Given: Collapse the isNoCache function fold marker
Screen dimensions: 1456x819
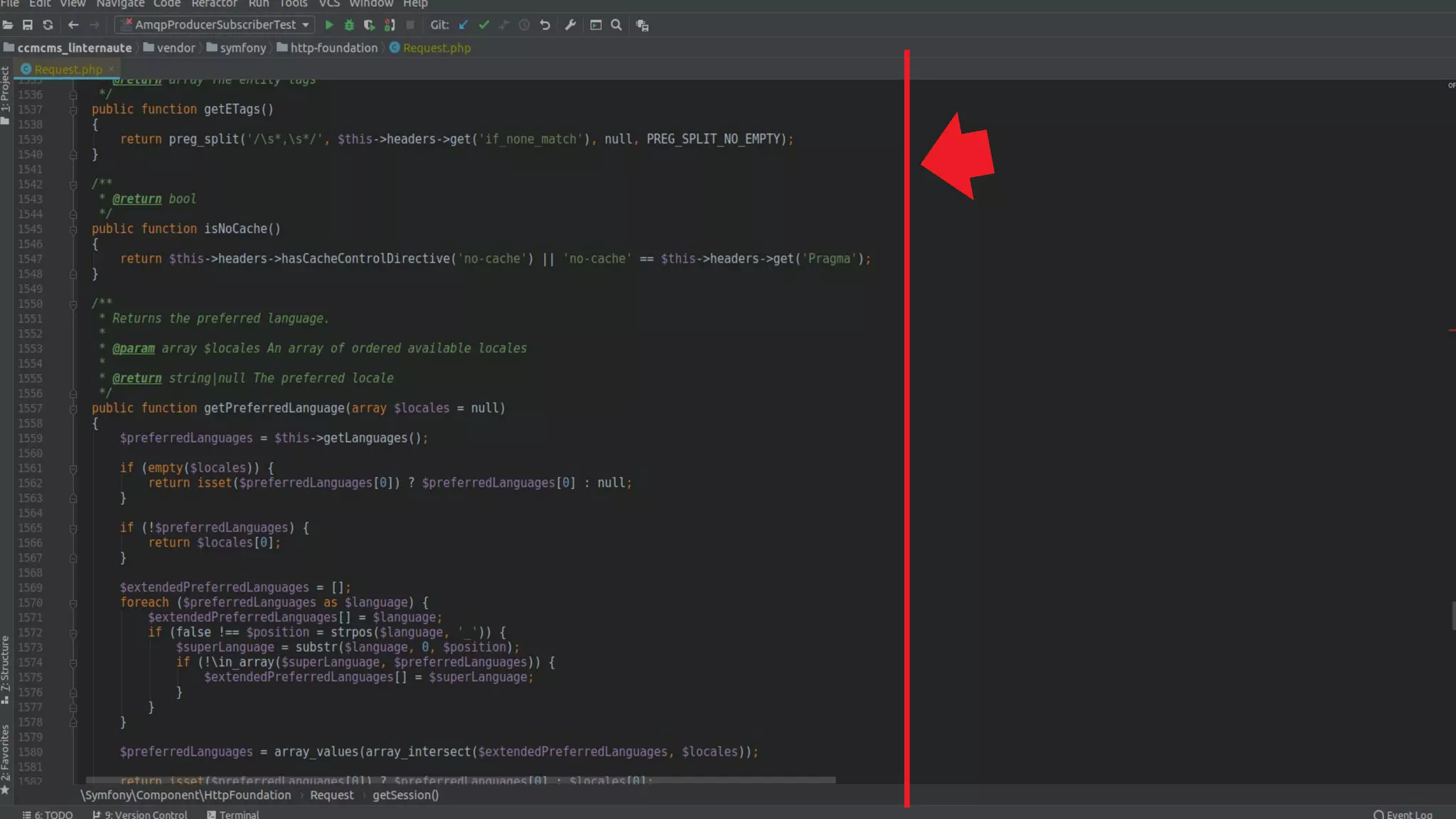Looking at the screenshot, I should (x=73, y=230).
